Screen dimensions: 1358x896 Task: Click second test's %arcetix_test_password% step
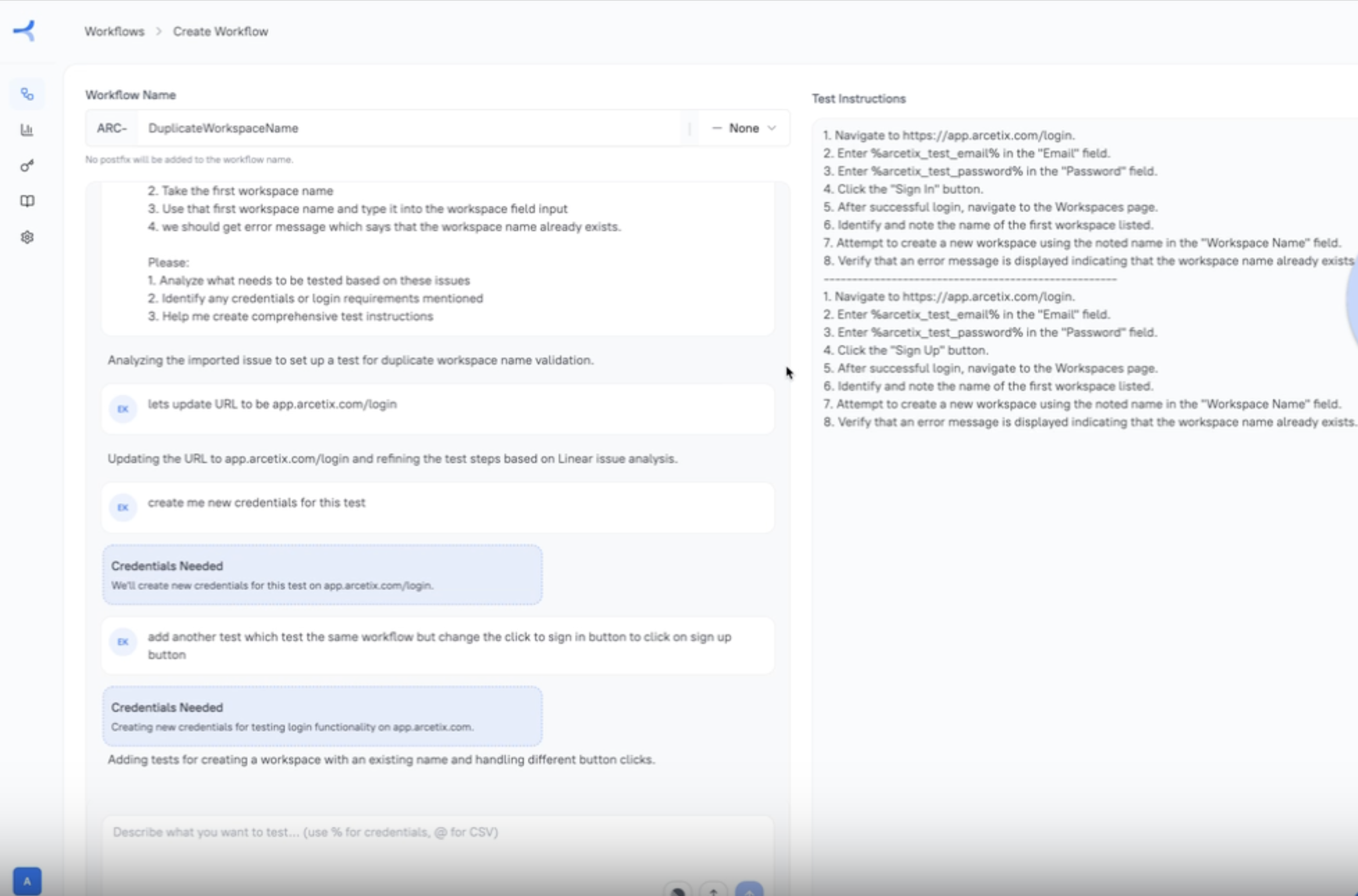coord(990,332)
